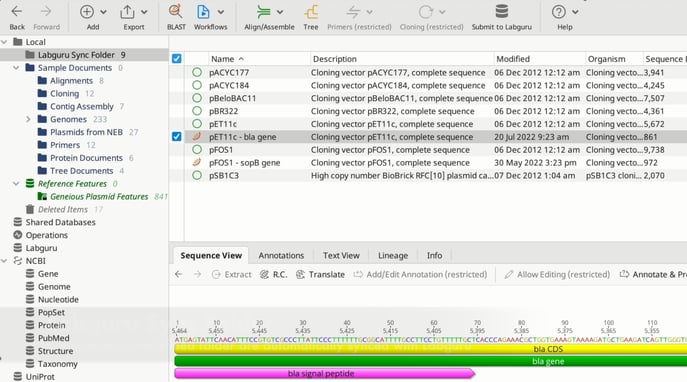
Task: Collapse the NCBI tree node
Action: 4,261
